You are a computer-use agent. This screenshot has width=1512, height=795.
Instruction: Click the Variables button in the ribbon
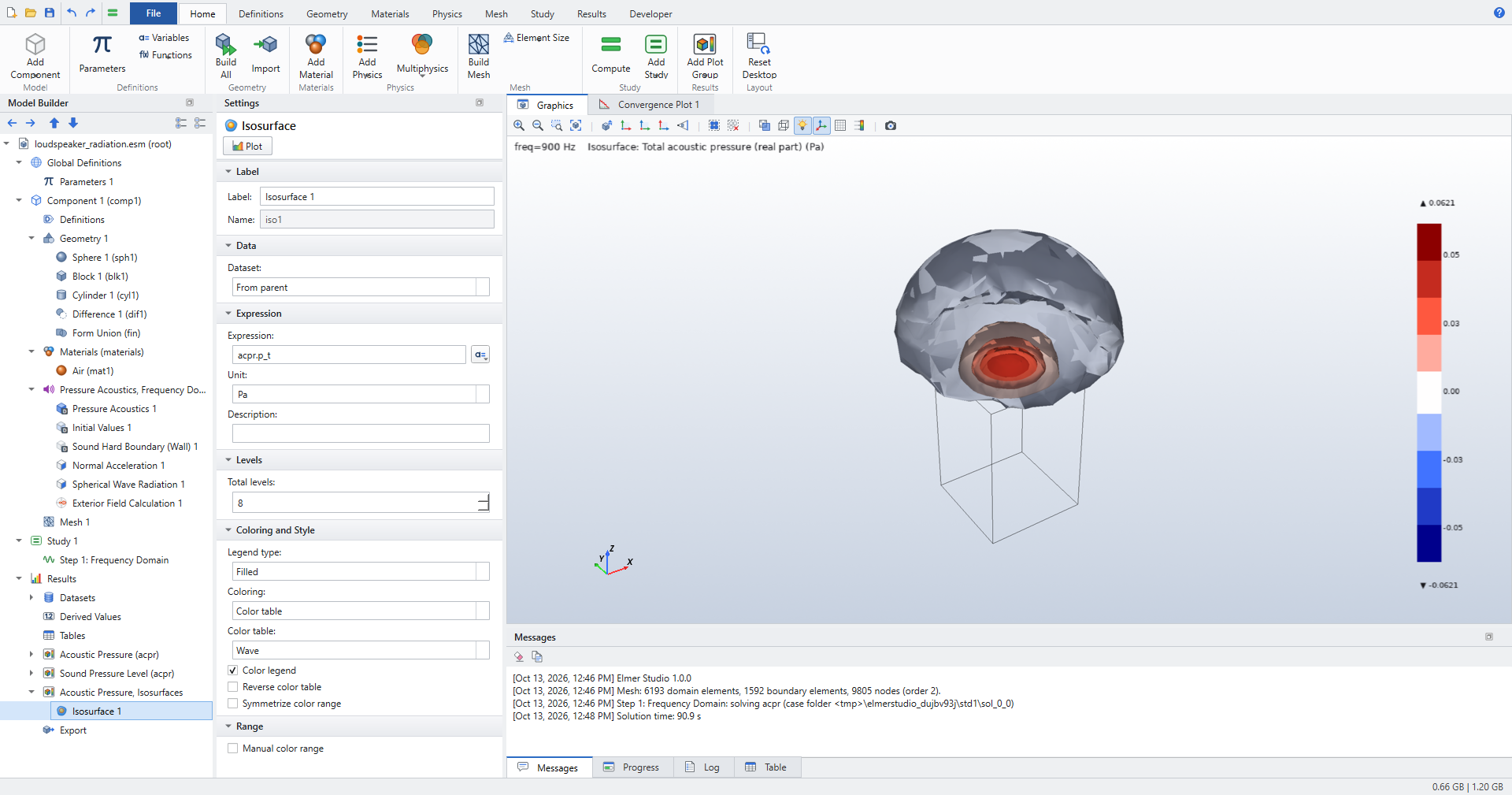click(x=164, y=38)
